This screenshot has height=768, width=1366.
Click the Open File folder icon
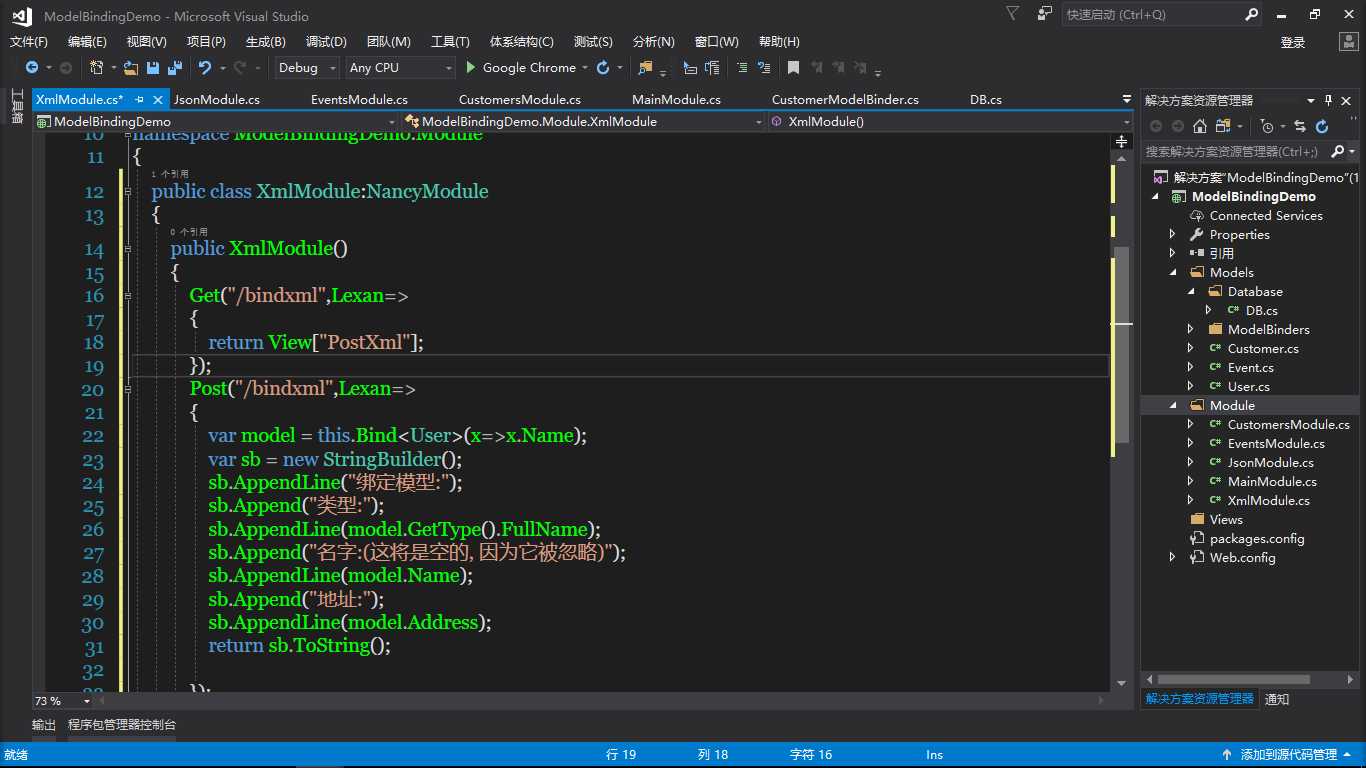point(131,68)
